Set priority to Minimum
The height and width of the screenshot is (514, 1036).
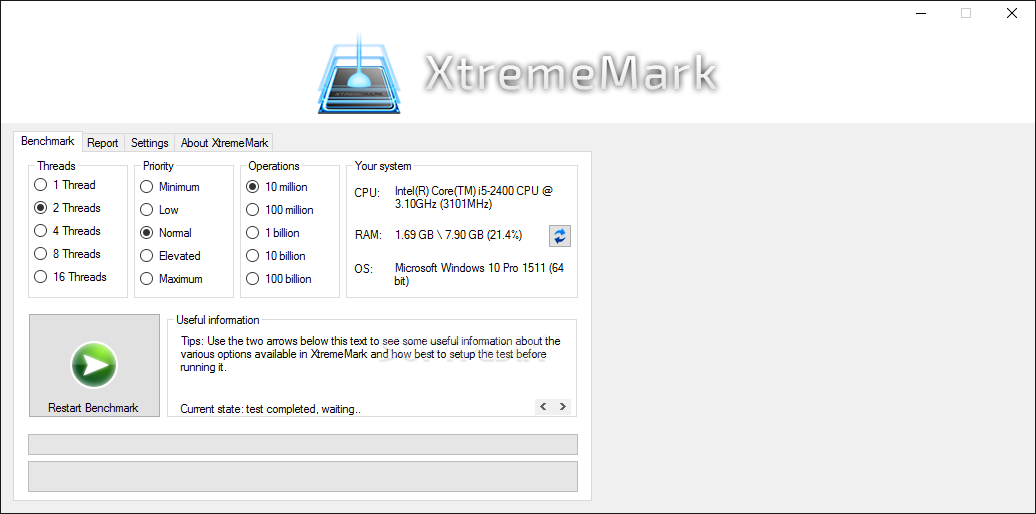170,187
